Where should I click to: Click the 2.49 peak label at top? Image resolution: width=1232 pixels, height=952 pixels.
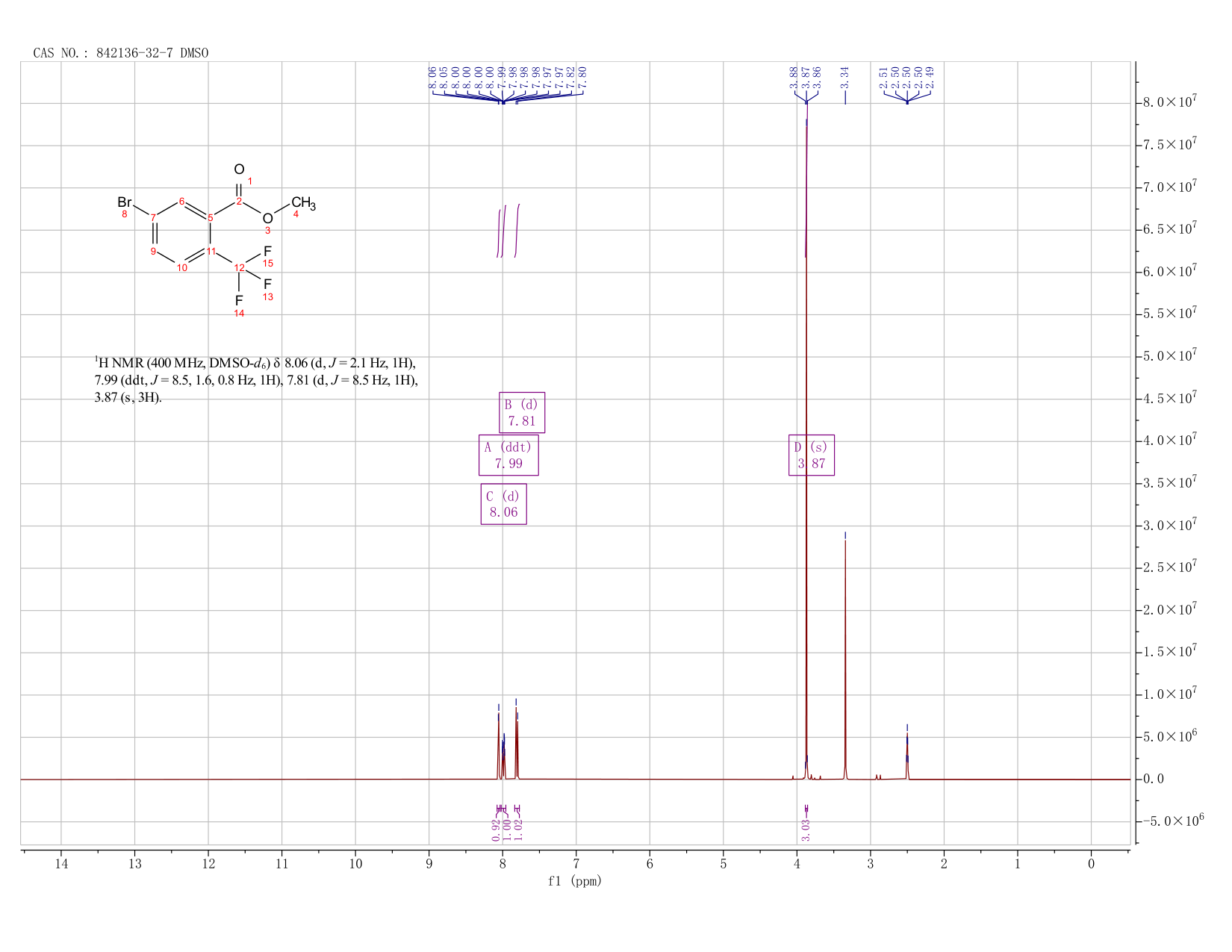[930, 78]
